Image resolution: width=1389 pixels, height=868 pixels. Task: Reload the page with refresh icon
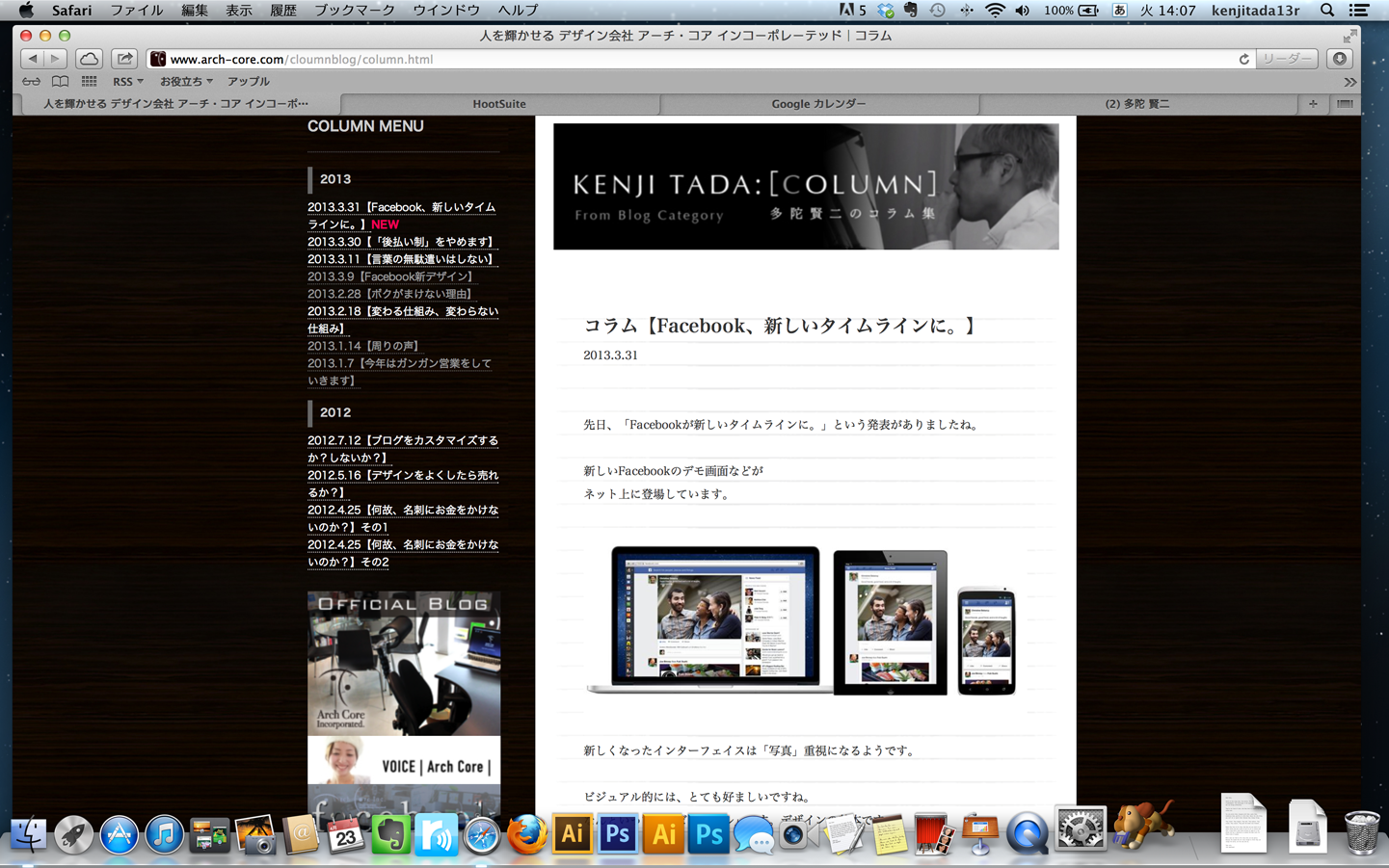tap(1243, 59)
